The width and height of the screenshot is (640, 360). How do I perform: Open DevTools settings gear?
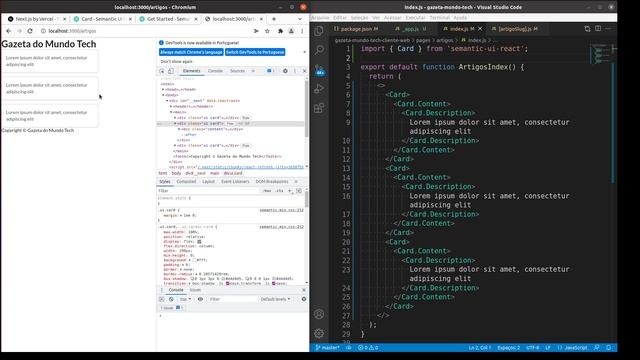point(285,71)
